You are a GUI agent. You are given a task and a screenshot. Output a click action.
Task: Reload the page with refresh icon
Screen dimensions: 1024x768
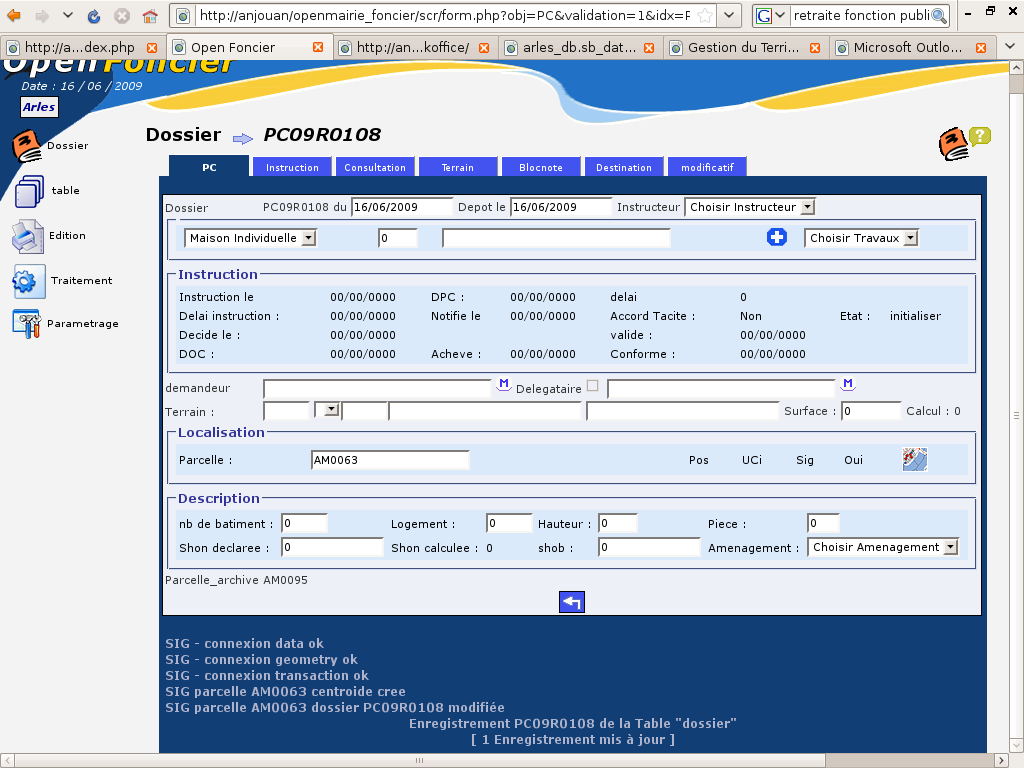[x=94, y=16]
